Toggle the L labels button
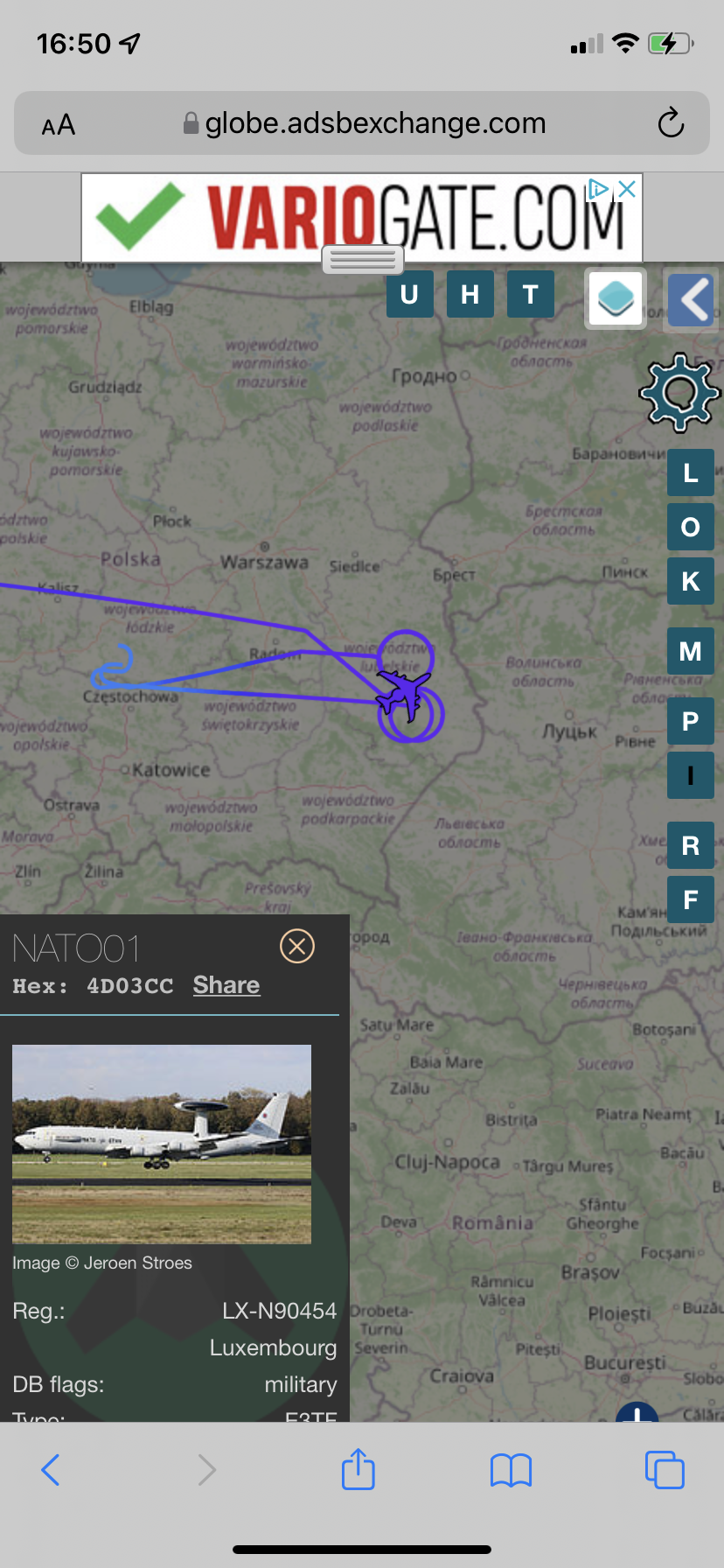The height and width of the screenshot is (1568, 724). pyautogui.click(x=691, y=472)
